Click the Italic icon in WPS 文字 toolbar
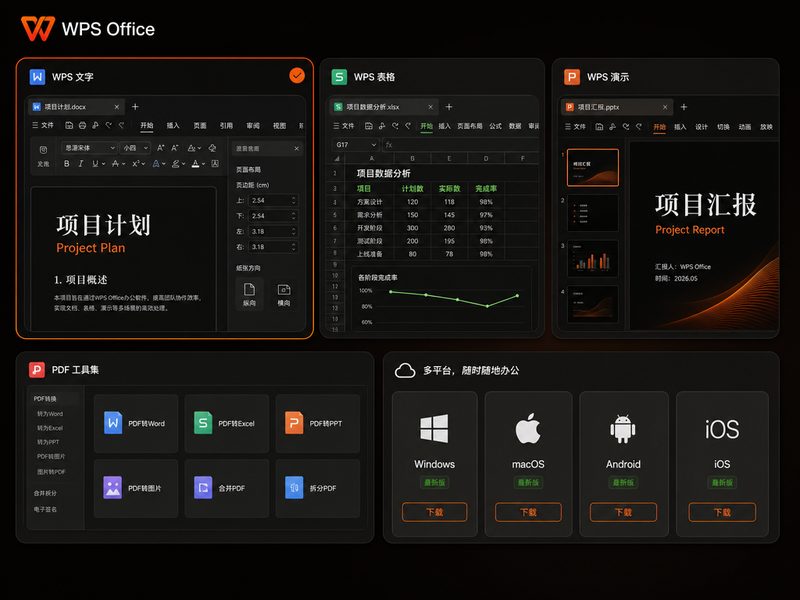The image size is (800, 600). [x=81, y=164]
